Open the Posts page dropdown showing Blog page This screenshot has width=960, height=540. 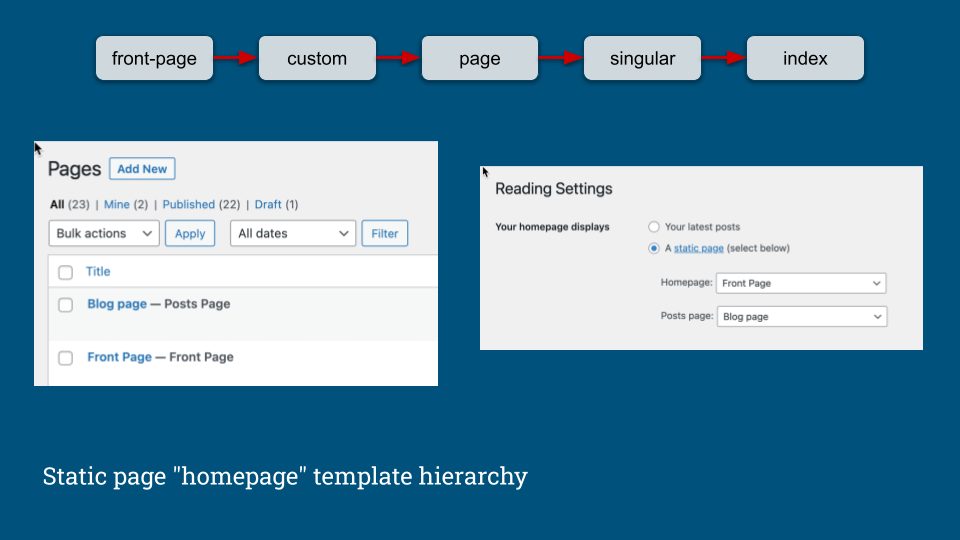(802, 317)
